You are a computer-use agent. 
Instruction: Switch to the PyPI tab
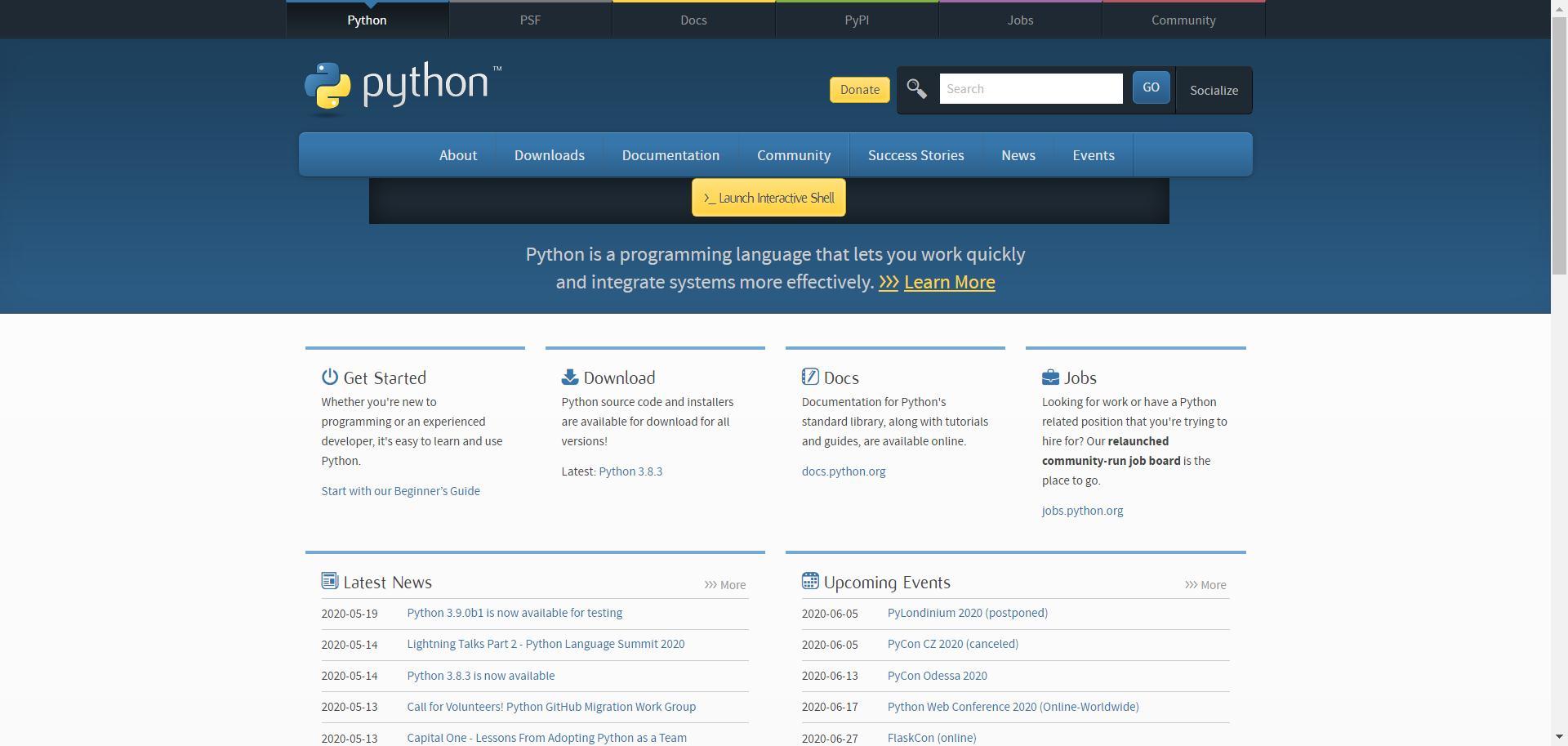856,20
